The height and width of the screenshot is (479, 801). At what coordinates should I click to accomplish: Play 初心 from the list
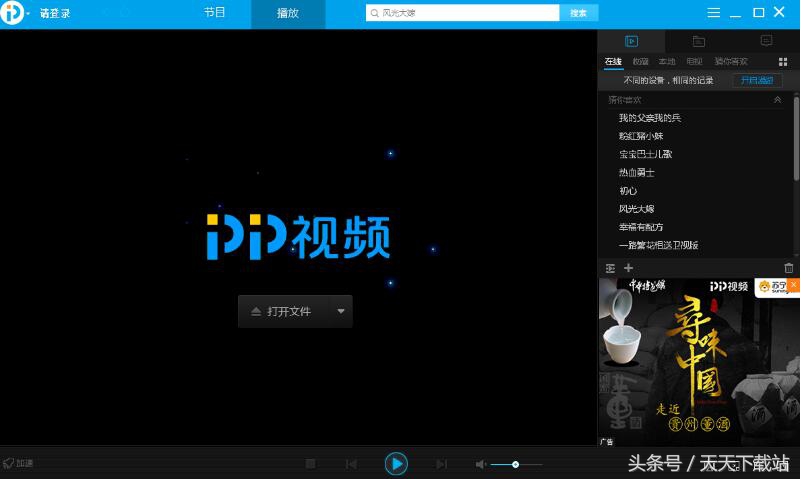coord(628,191)
